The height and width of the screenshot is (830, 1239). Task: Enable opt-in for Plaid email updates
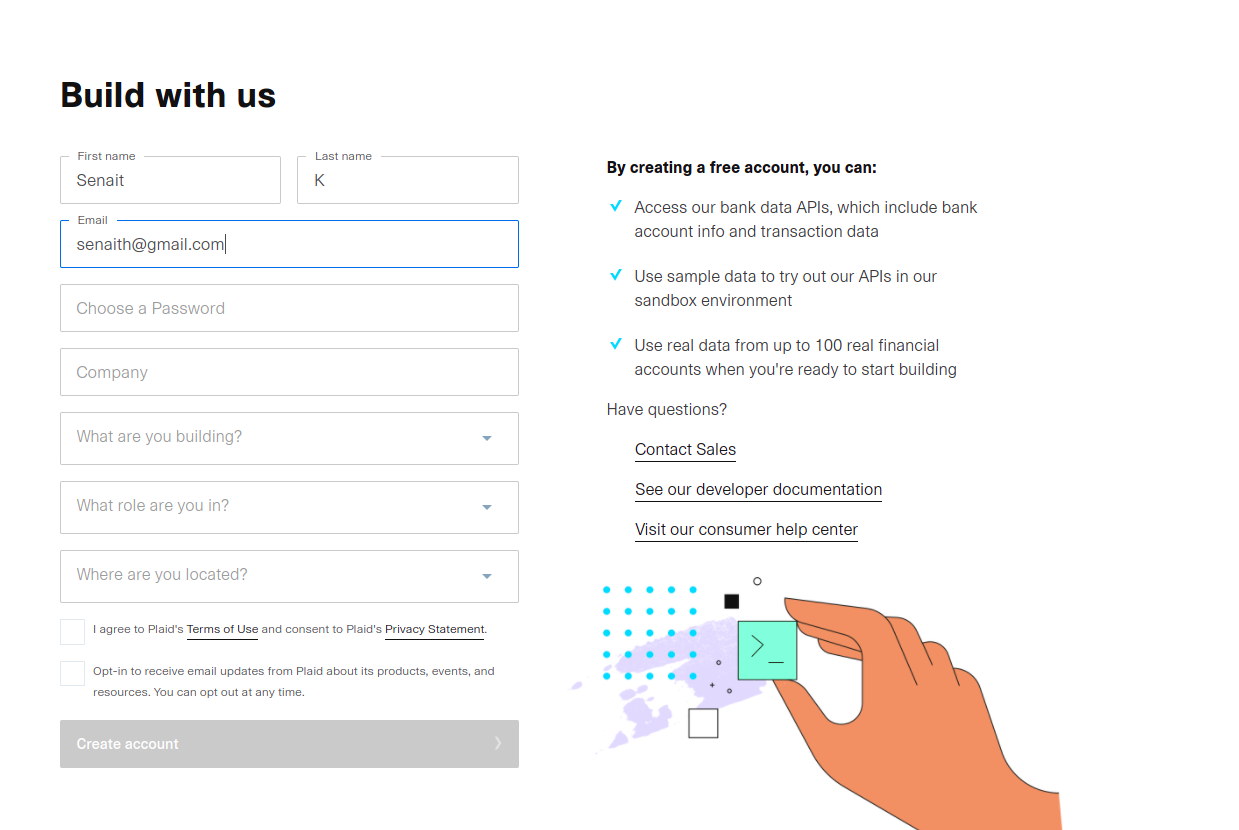click(x=71, y=673)
